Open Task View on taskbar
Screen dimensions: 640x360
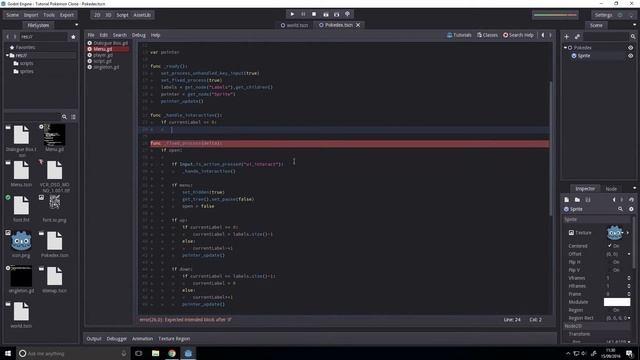[x=139, y=353]
